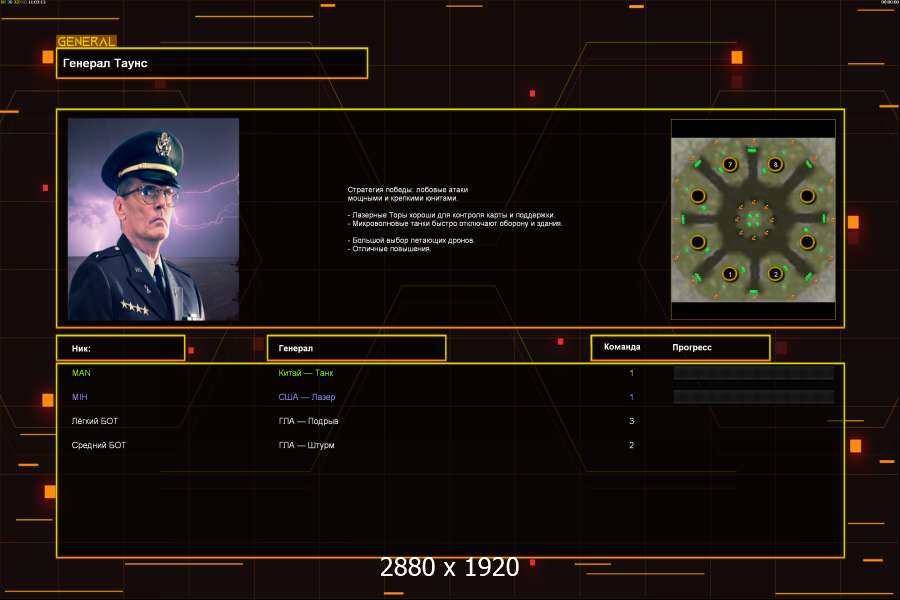Click MIH's loading progress bar
This screenshot has width=900, height=600.
click(753, 397)
